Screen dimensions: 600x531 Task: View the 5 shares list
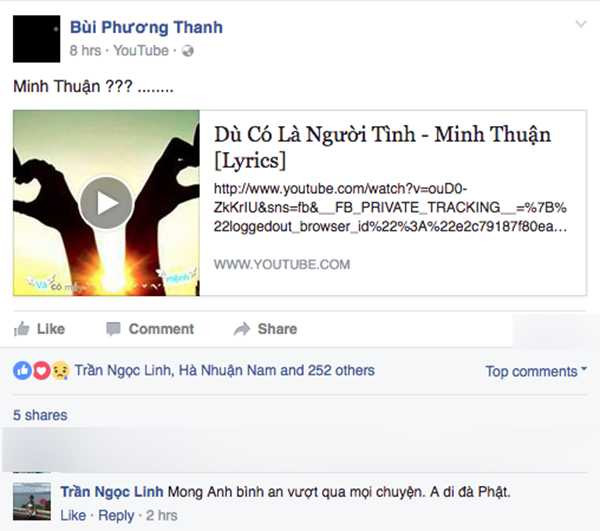point(40,415)
